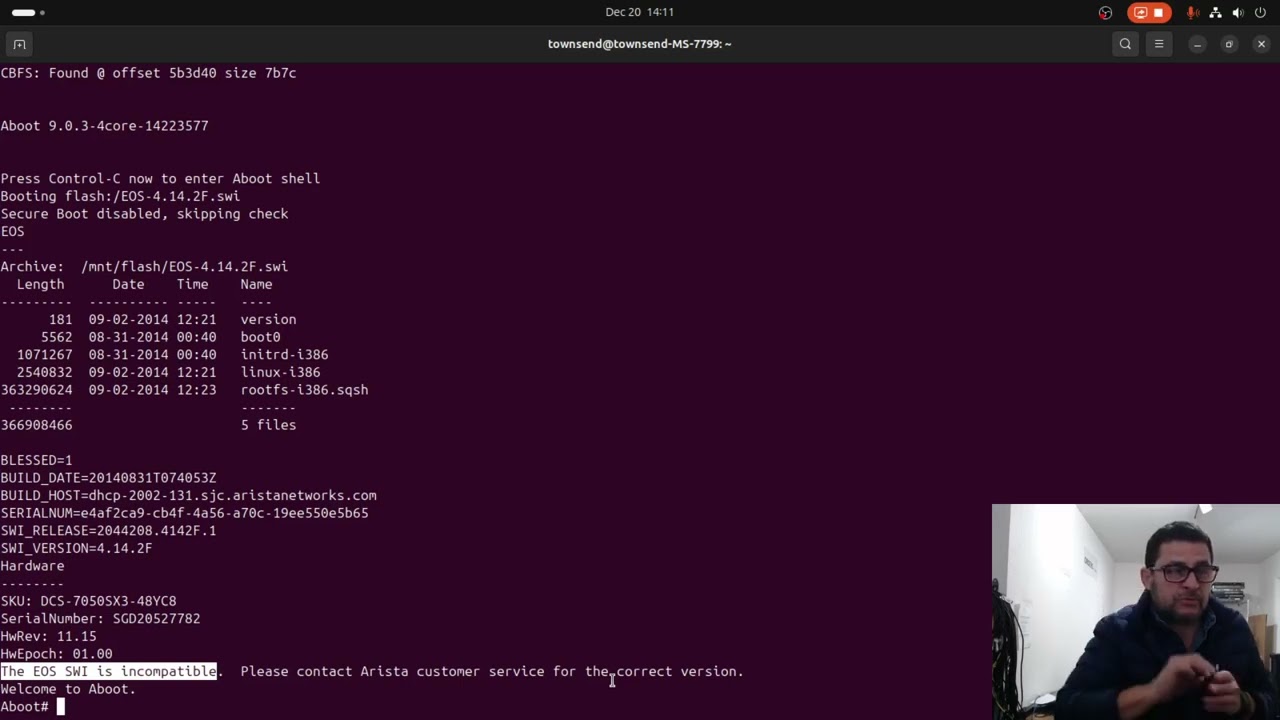Open the wired network status icon

(x=1215, y=12)
